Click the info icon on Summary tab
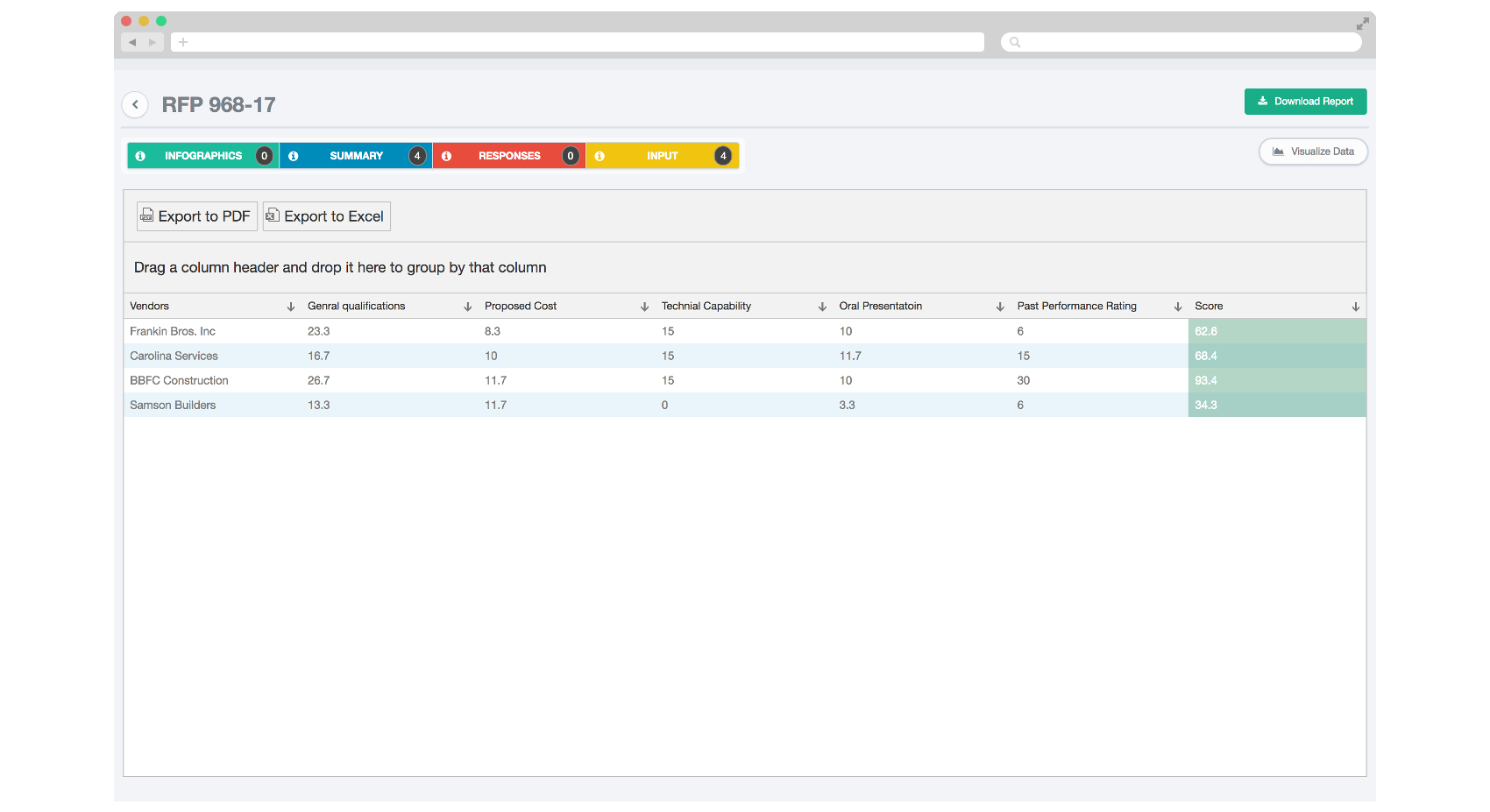1490x812 pixels. [x=294, y=156]
